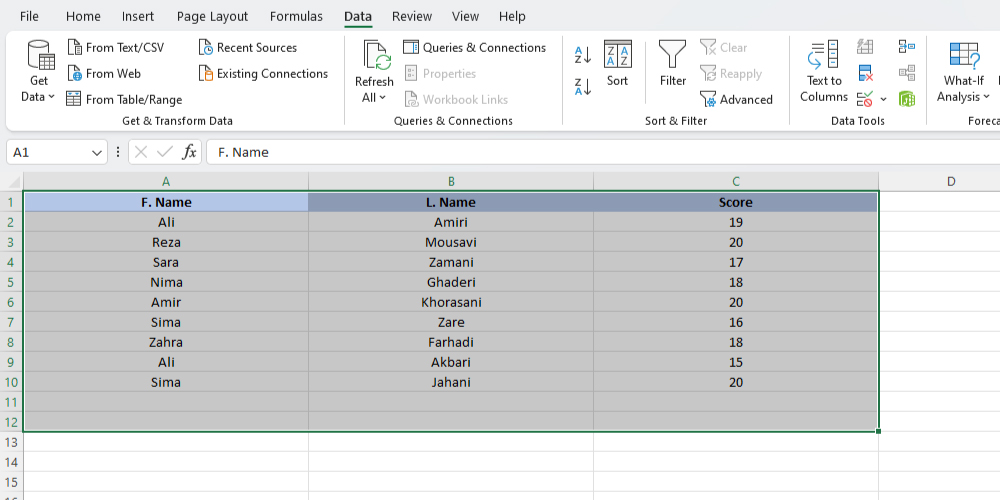Switch to the Formulas tab
The image size is (1000, 500).
point(296,17)
